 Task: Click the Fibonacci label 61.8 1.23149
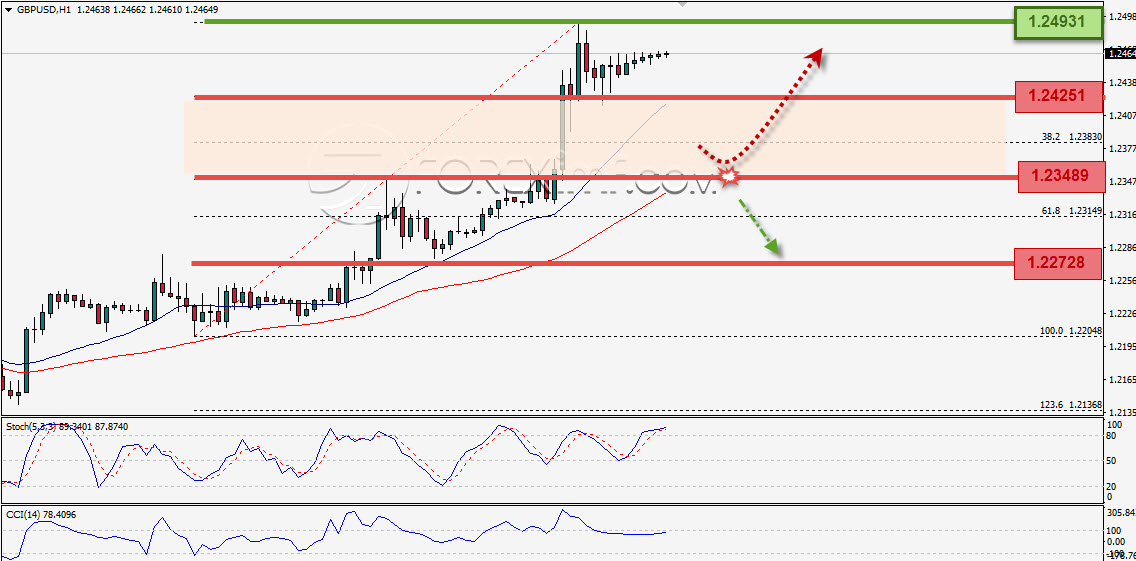[x=1072, y=210]
